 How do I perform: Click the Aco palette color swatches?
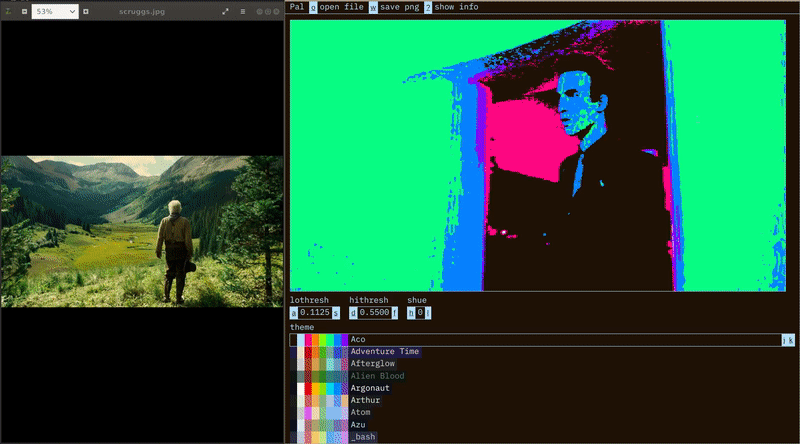[319, 340]
